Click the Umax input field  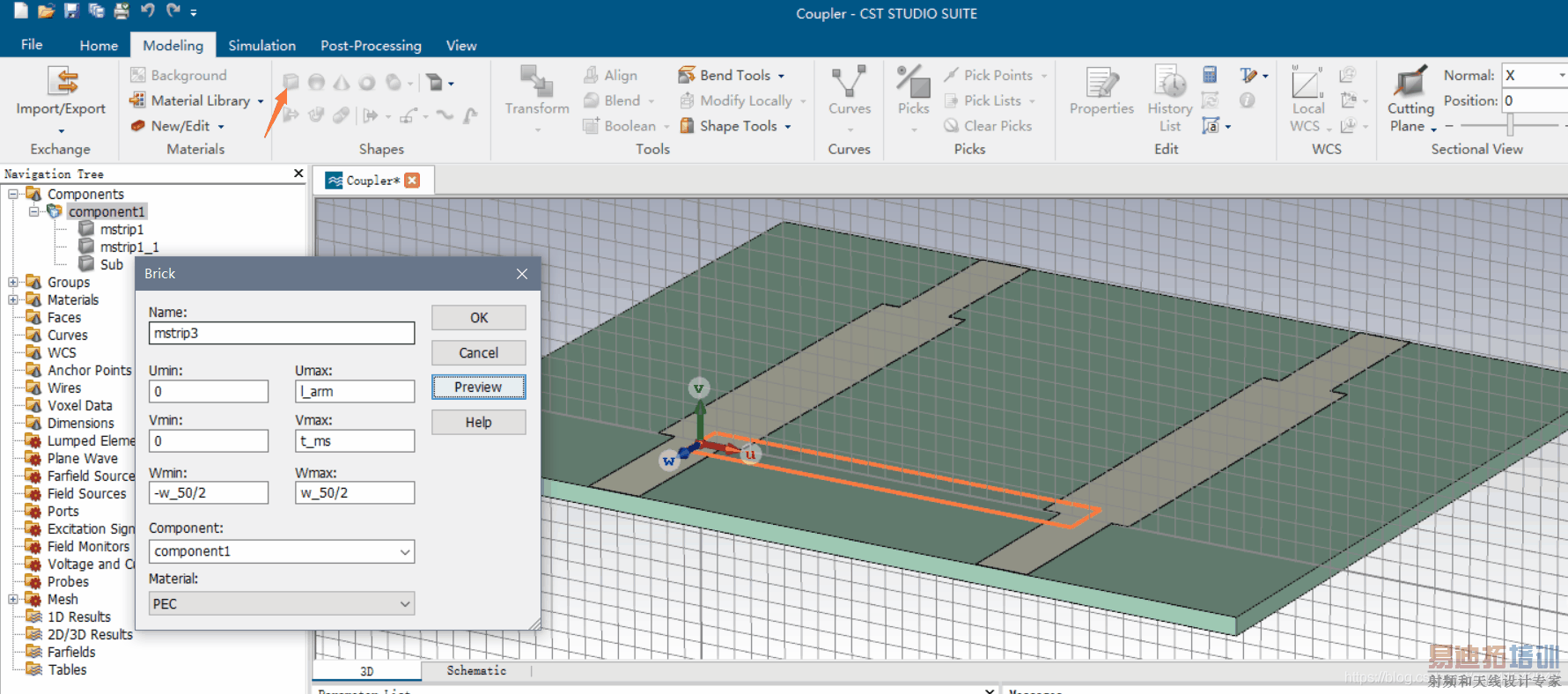pyautogui.click(x=355, y=391)
